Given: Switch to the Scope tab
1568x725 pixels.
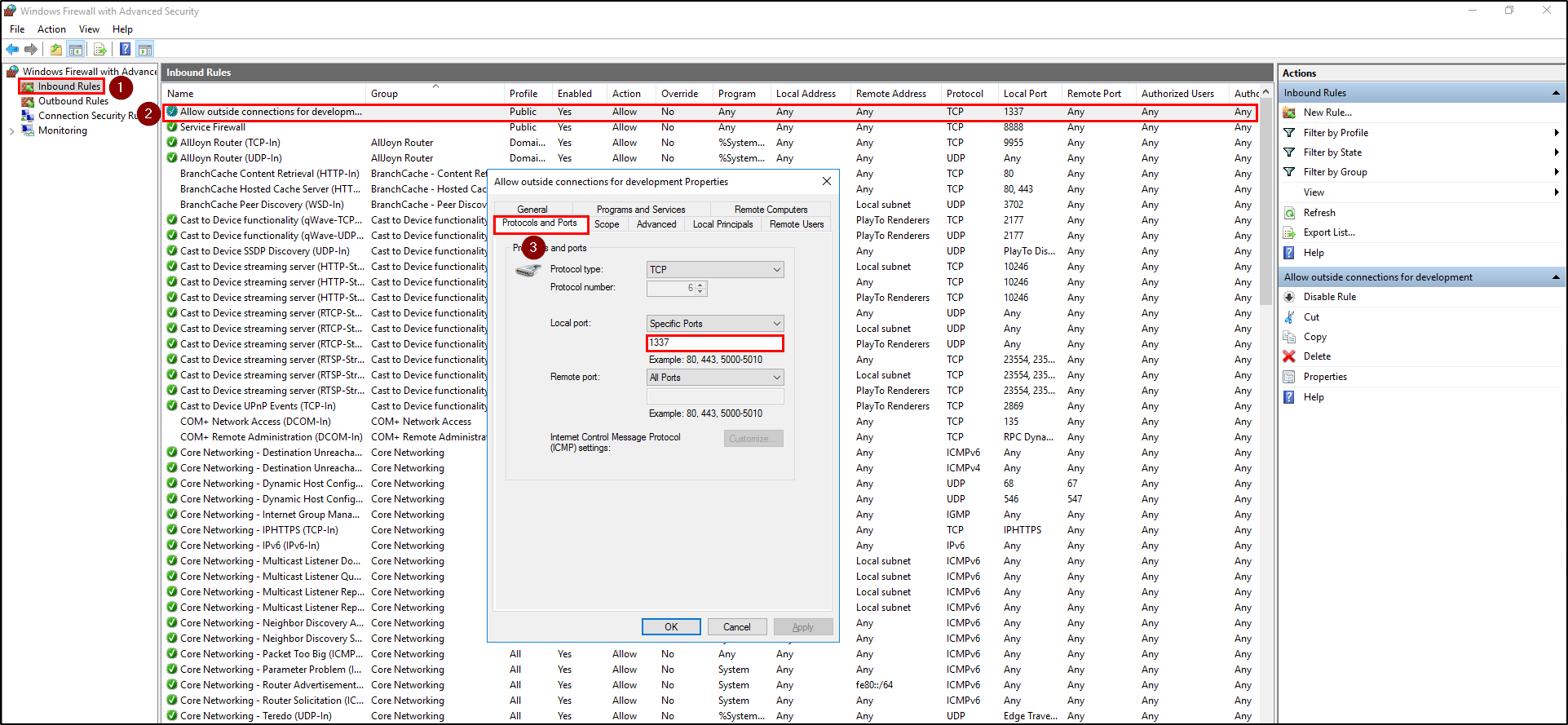Looking at the screenshot, I should [x=607, y=224].
